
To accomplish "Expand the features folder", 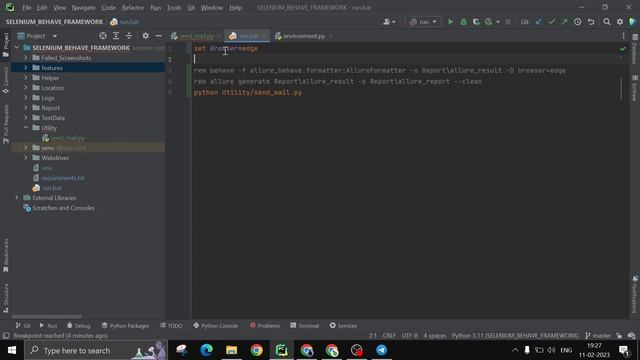I will tap(26, 68).
